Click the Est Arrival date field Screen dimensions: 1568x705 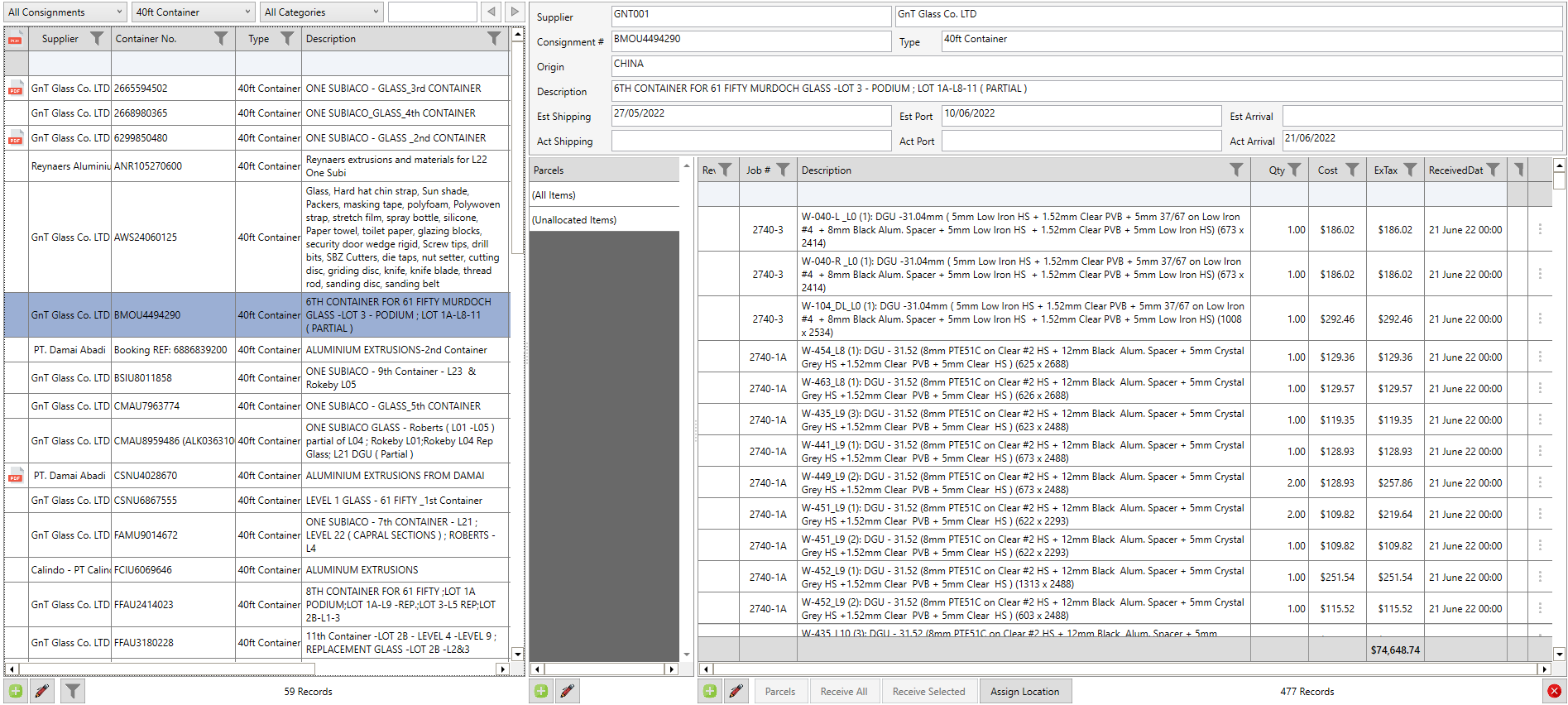(1421, 117)
